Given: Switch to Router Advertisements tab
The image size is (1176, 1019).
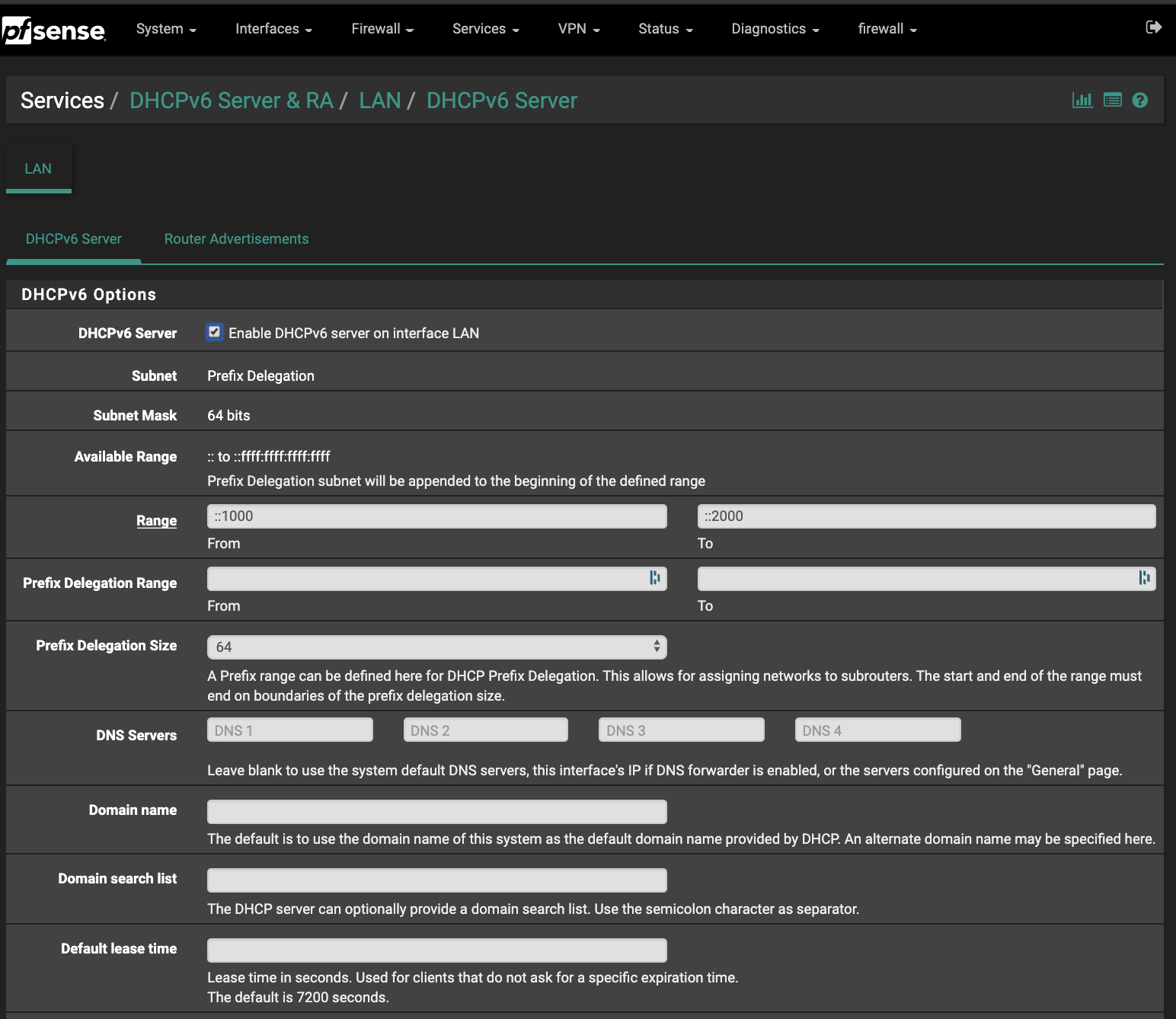Looking at the screenshot, I should [236, 239].
